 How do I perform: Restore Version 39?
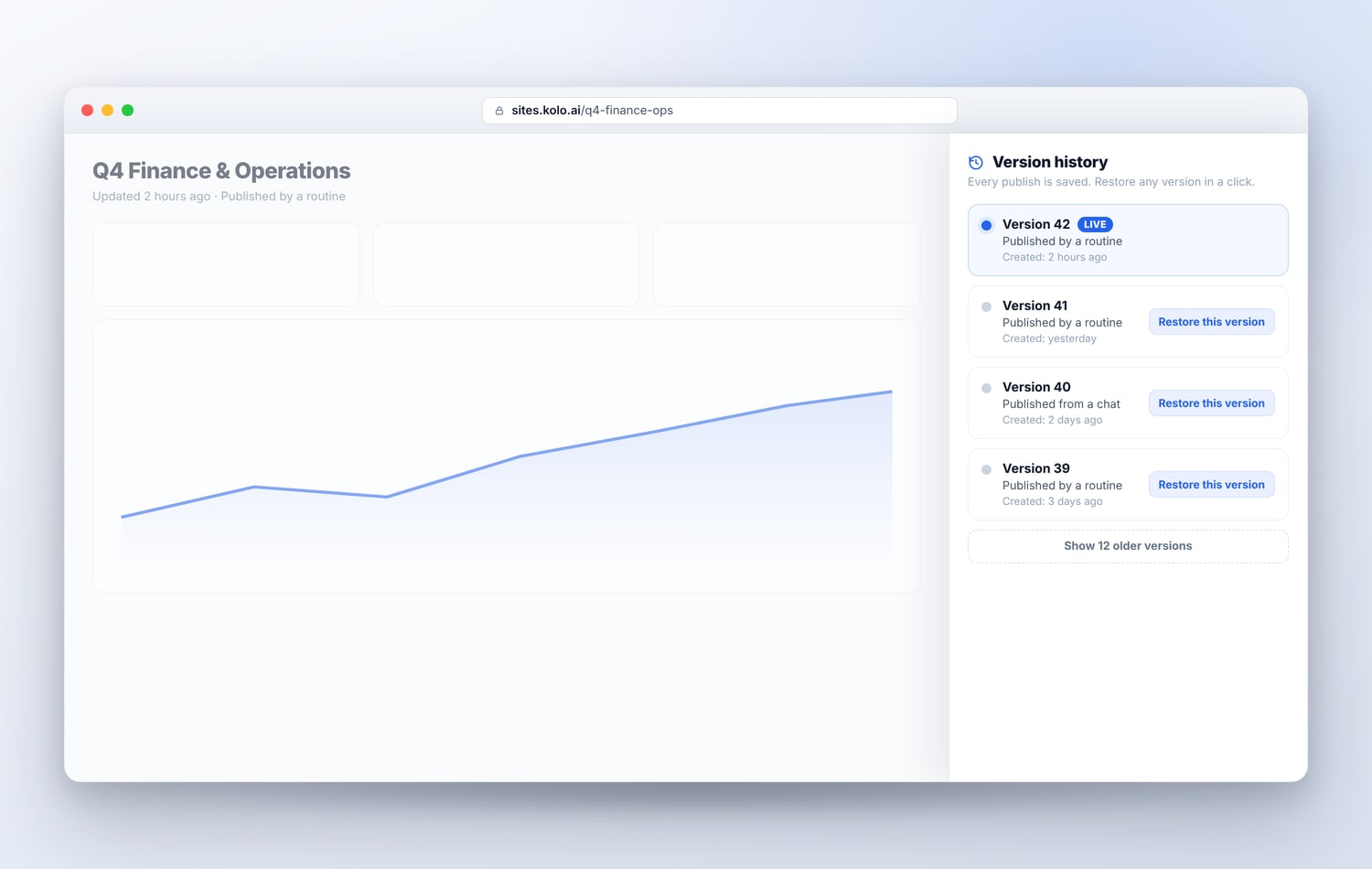pyautogui.click(x=1211, y=485)
